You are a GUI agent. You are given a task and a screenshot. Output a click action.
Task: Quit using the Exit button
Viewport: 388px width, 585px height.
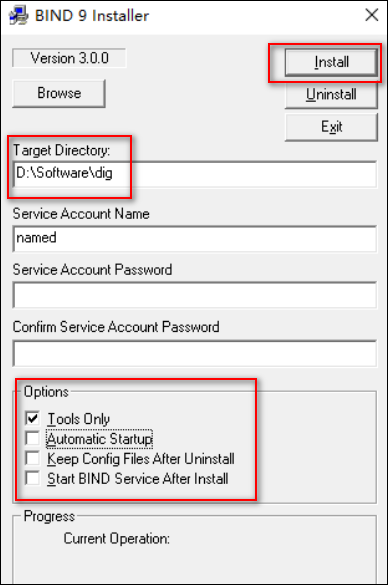click(x=331, y=127)
